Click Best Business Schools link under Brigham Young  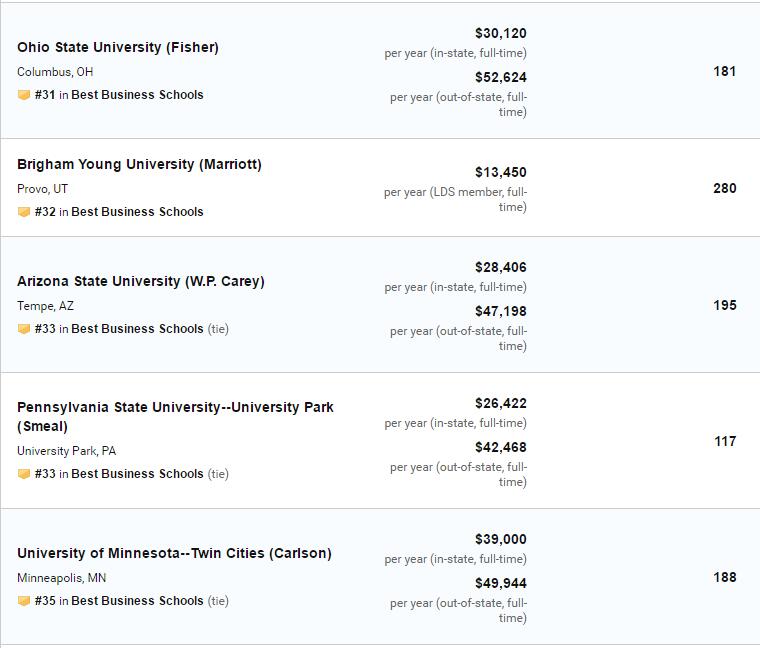[x=137, y=212]
